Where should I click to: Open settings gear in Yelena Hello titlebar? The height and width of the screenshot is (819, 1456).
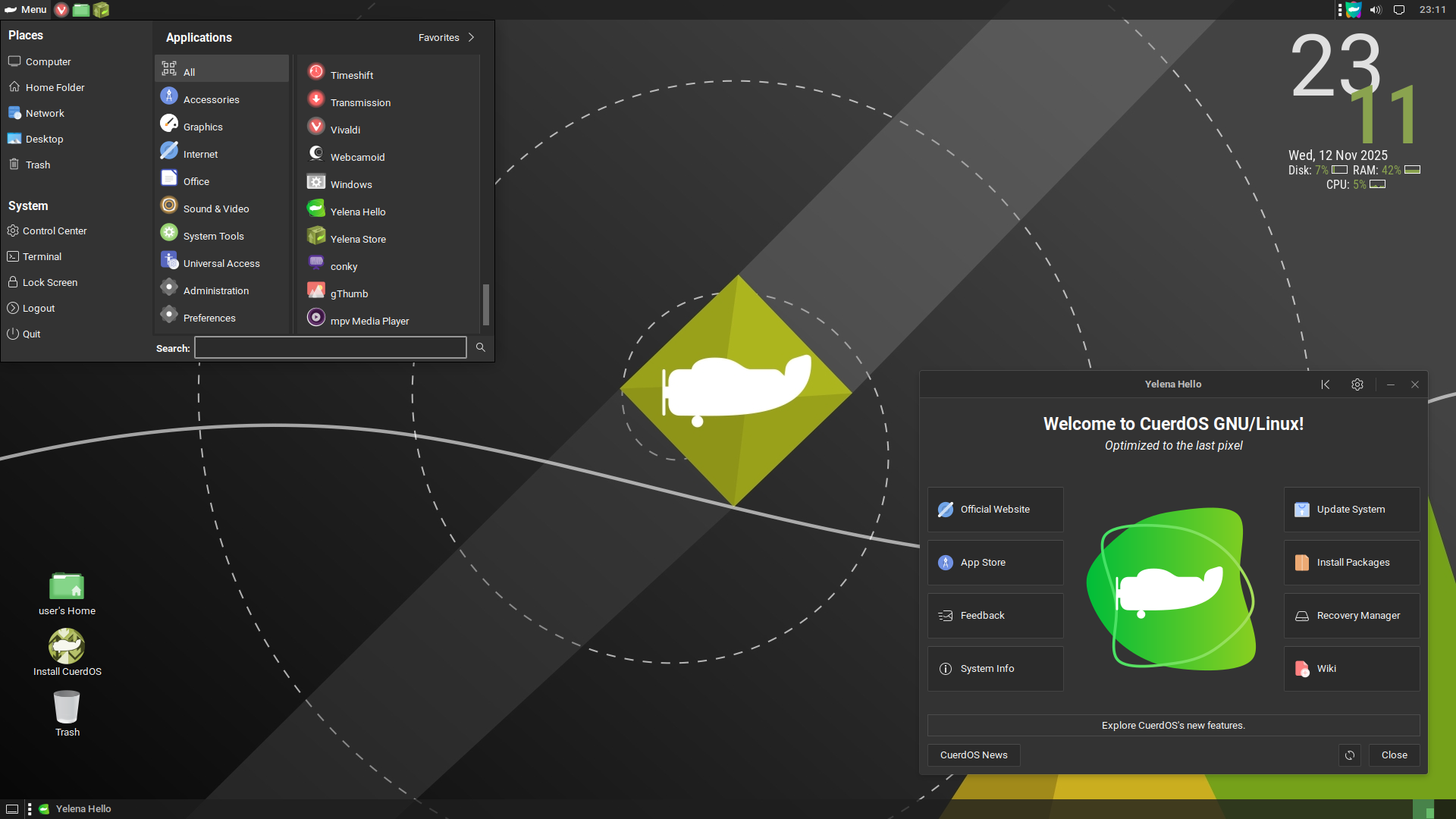click(x=1357, y=384)
